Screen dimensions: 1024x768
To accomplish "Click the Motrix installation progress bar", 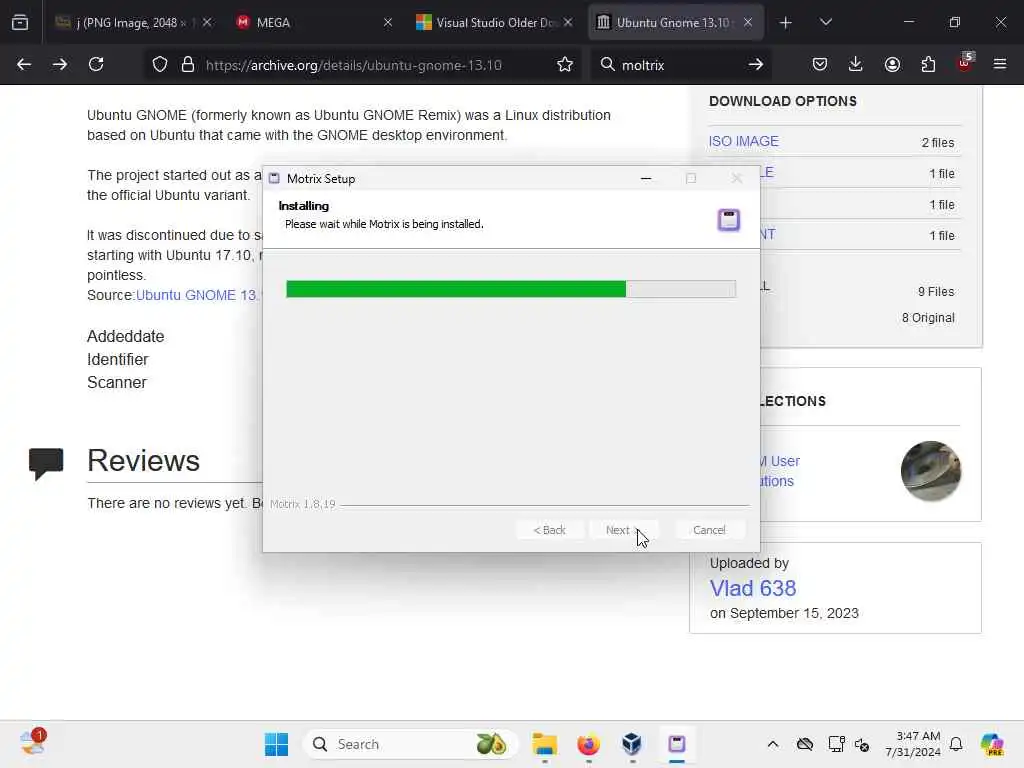I will (x=511, y=289).
